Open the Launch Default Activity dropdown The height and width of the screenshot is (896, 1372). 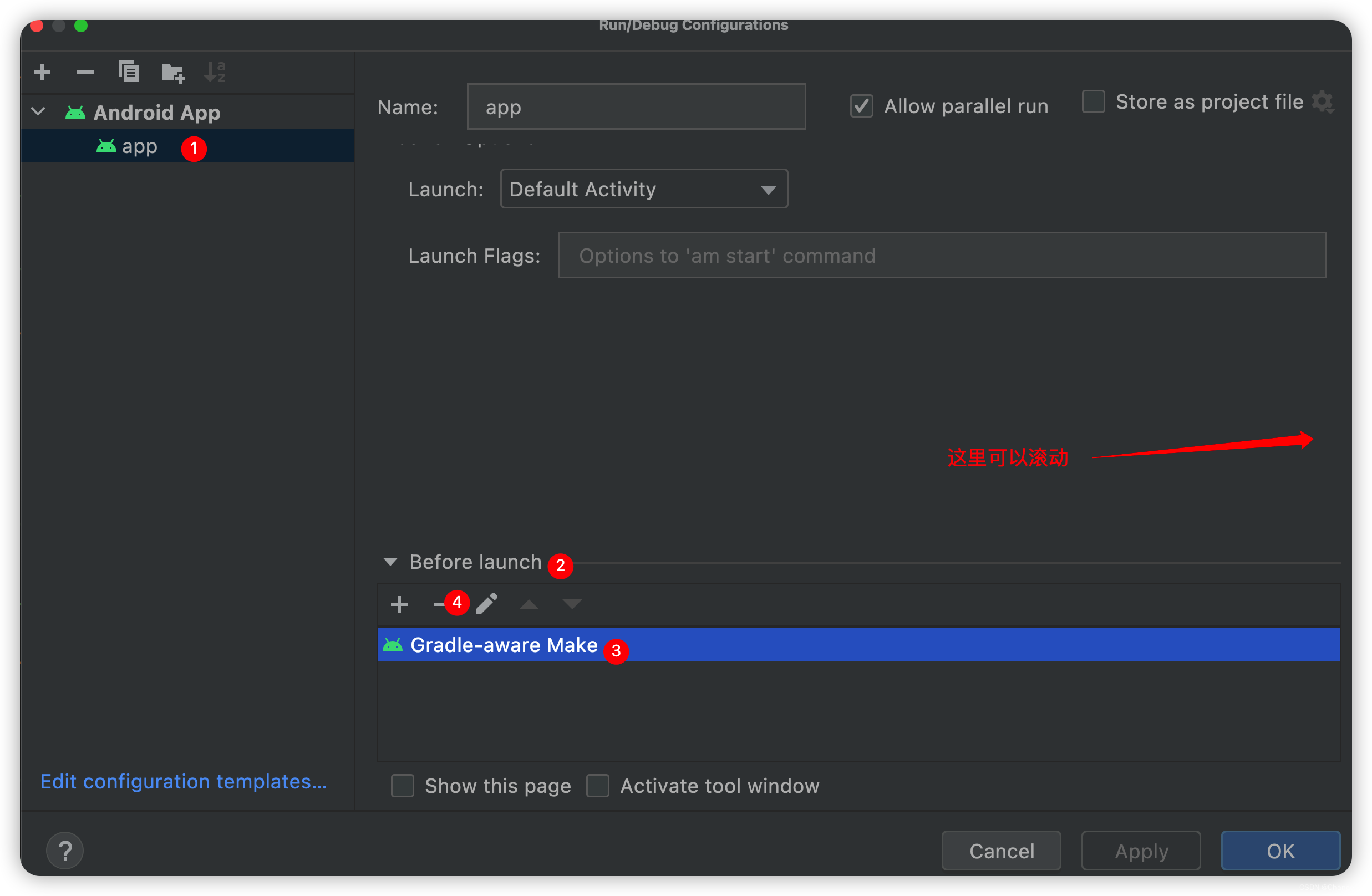pos(643,189)
